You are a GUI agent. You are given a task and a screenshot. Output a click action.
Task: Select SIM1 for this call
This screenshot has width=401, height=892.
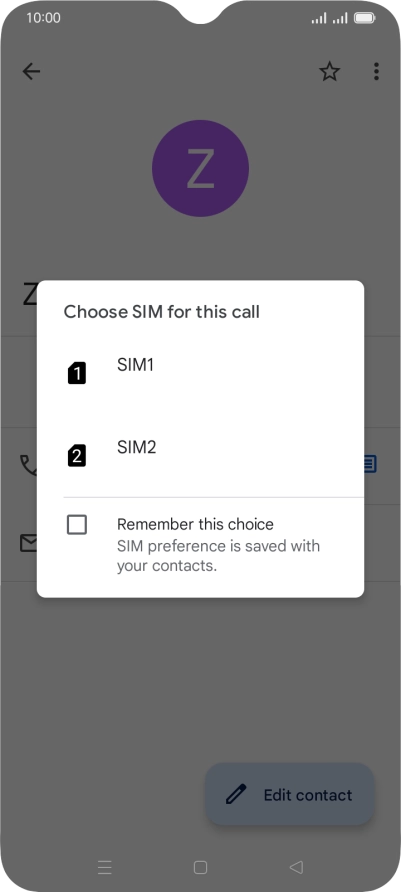tap(200, 373)
